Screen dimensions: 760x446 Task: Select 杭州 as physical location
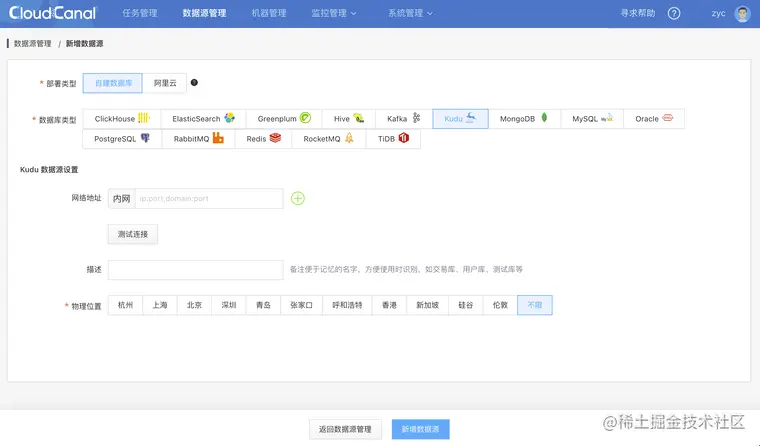(125, 305)
